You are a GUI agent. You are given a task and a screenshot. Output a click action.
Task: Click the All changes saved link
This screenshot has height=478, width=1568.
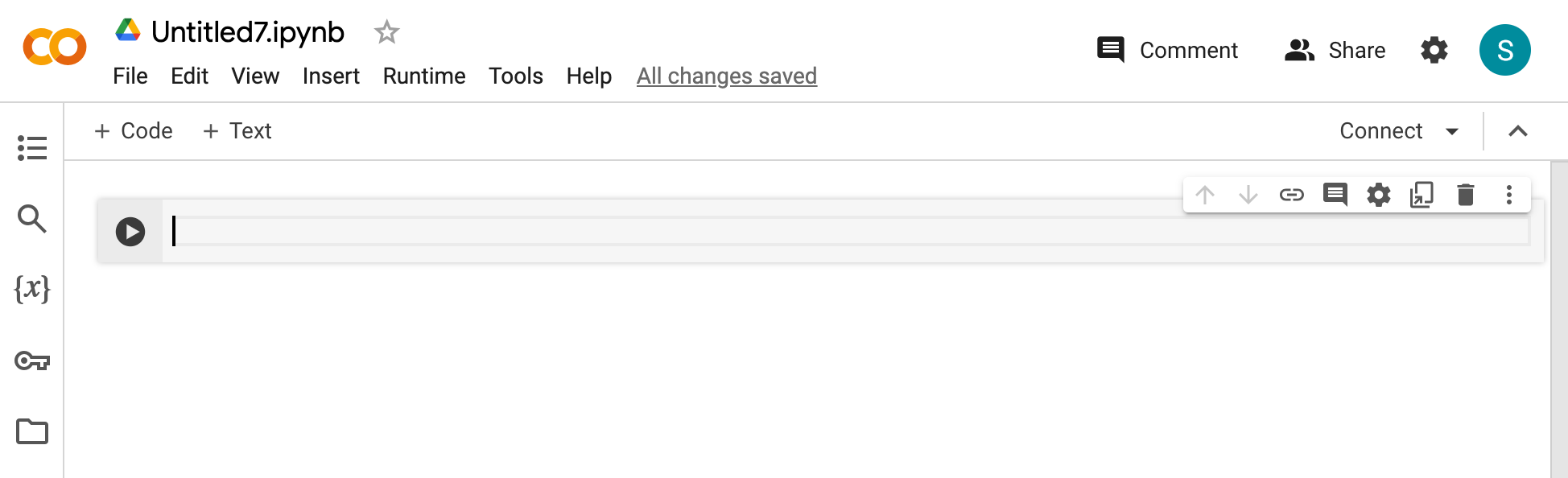coord(726,76)
